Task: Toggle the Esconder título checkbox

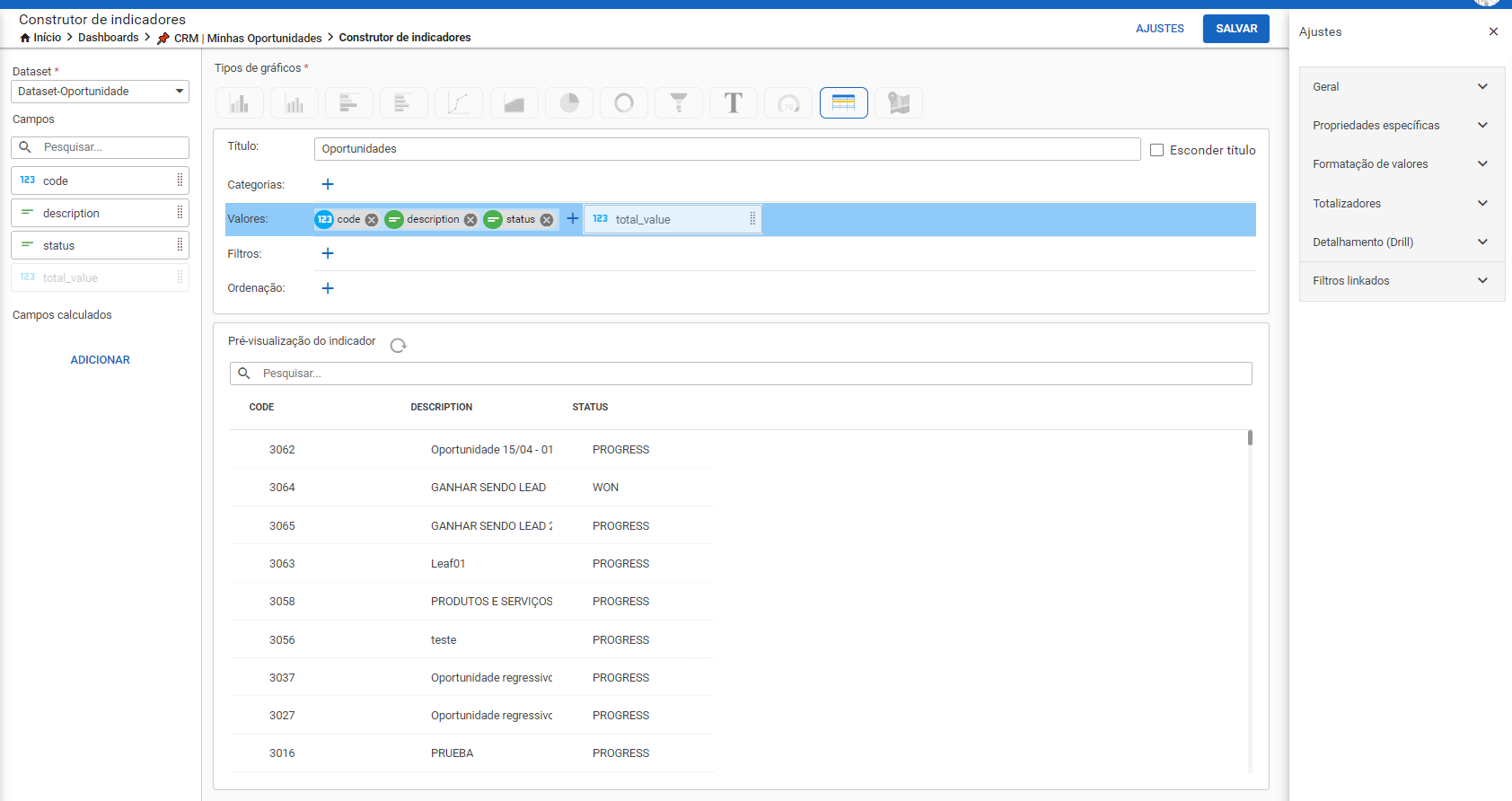Action: point(1157,150)
